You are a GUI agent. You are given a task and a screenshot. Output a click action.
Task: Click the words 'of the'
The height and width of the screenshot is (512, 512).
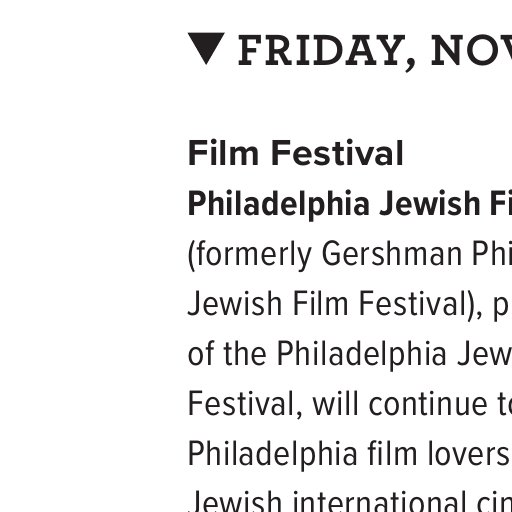[227, 353]
